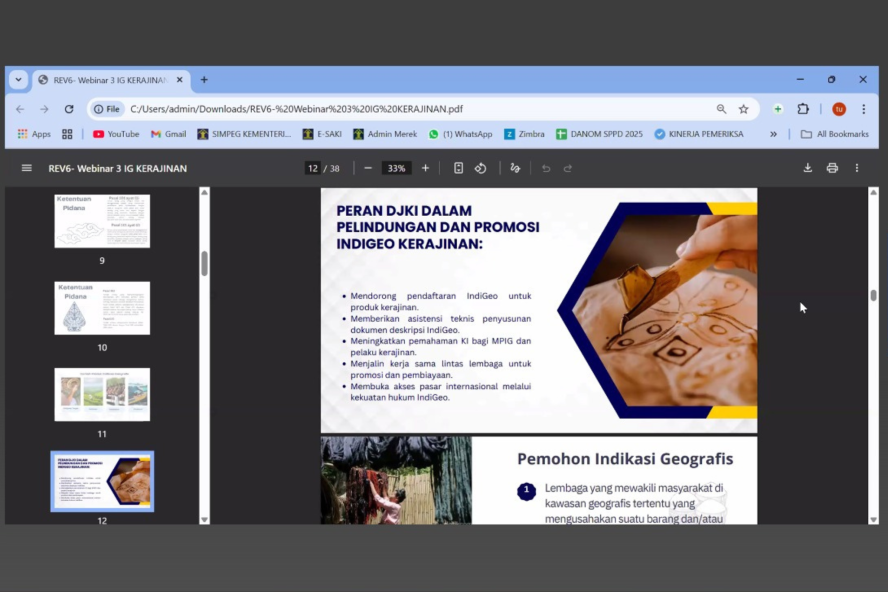
Task: Expand the tab search dropdown arrow
Action: [x=18, y=80]
